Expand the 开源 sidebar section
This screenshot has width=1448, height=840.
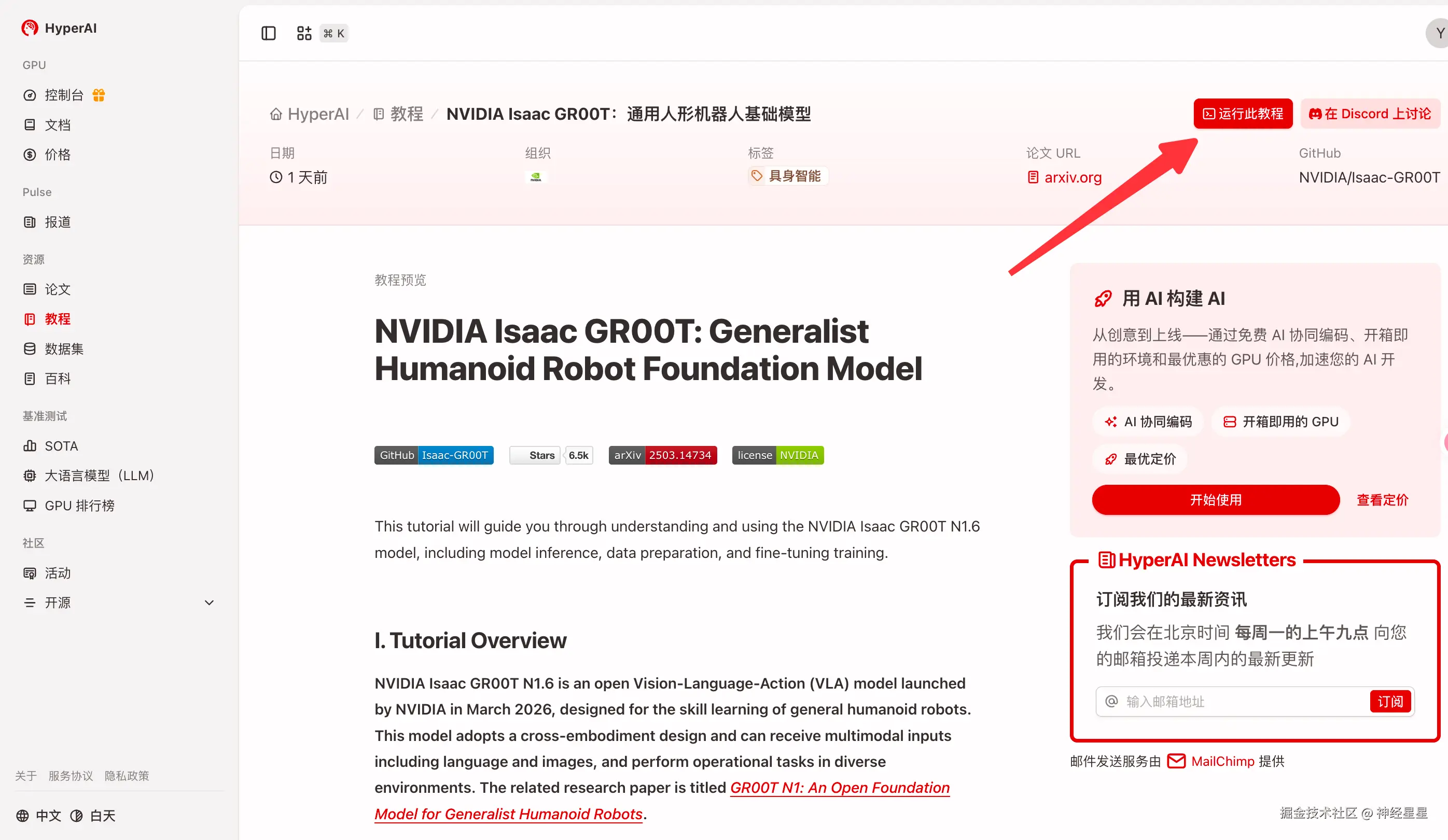(58, 603)
